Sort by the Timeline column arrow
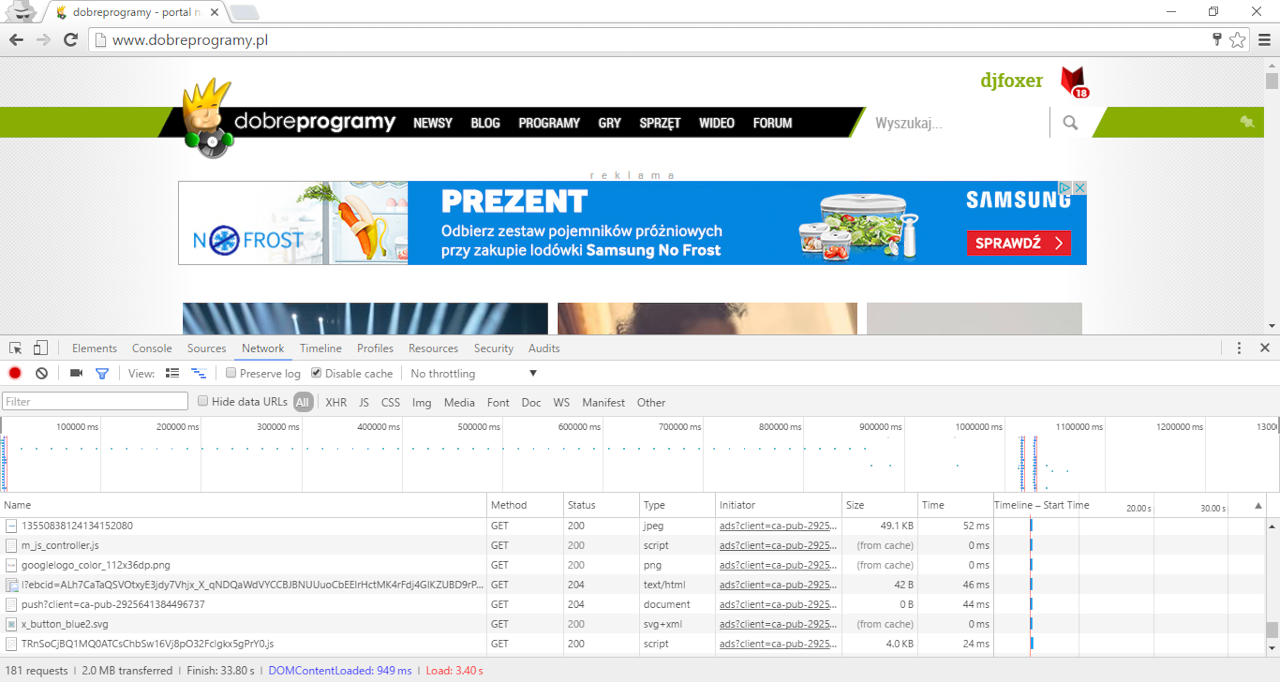This screenshot has width=1280, height=682. (1259, 506)
